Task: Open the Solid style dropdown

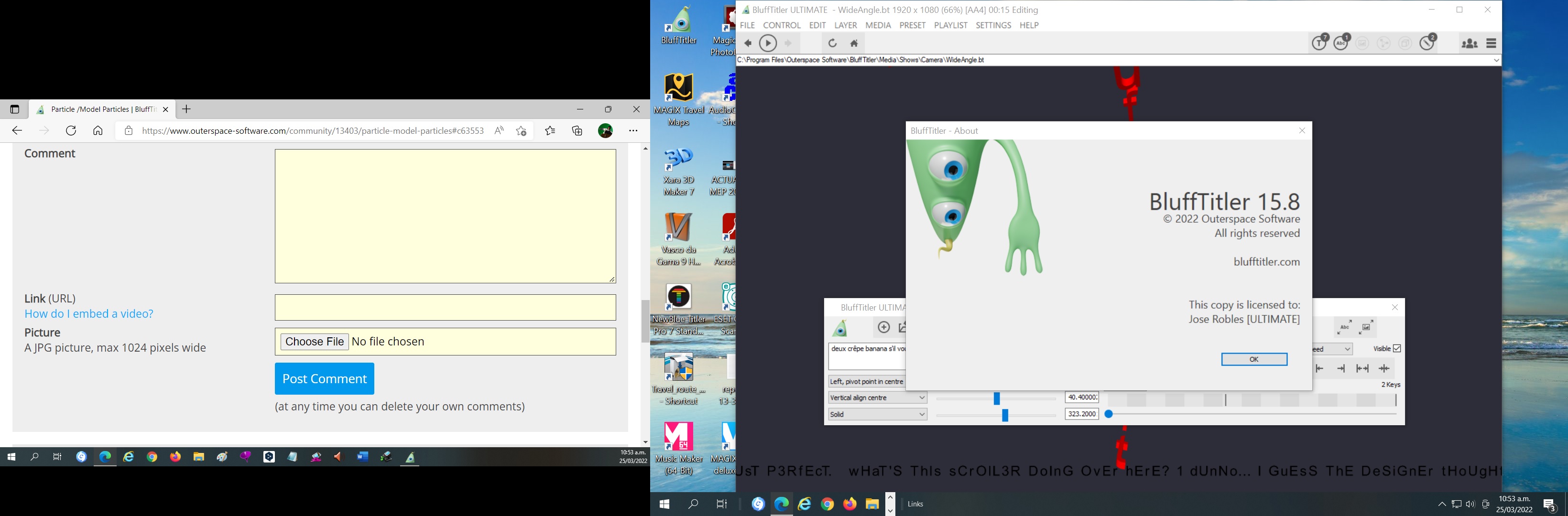Action: 877,414
